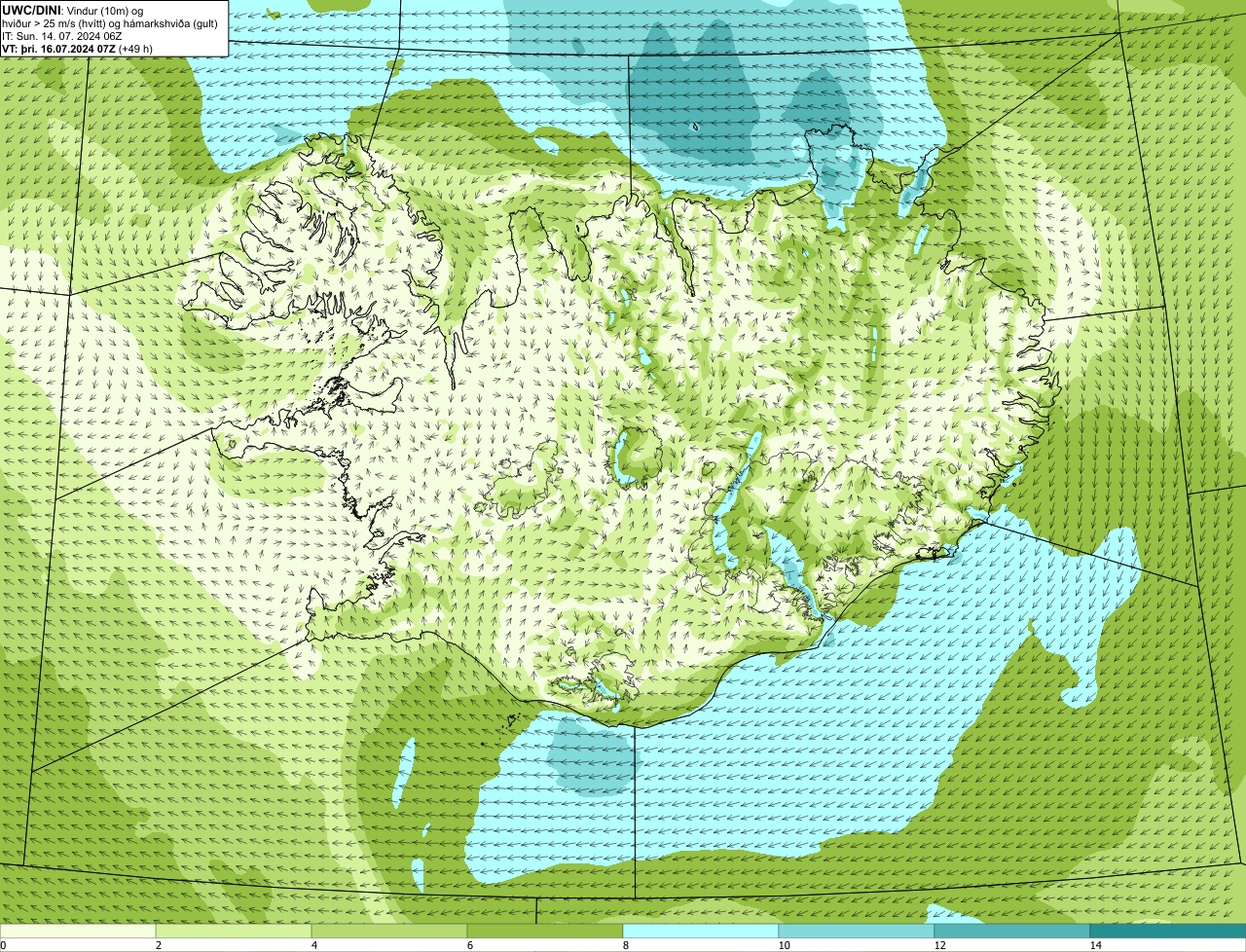This screenshot has height=952, width=1246.
Task: Choose the dark teal legend band above 14
Action: point(1167,931)
